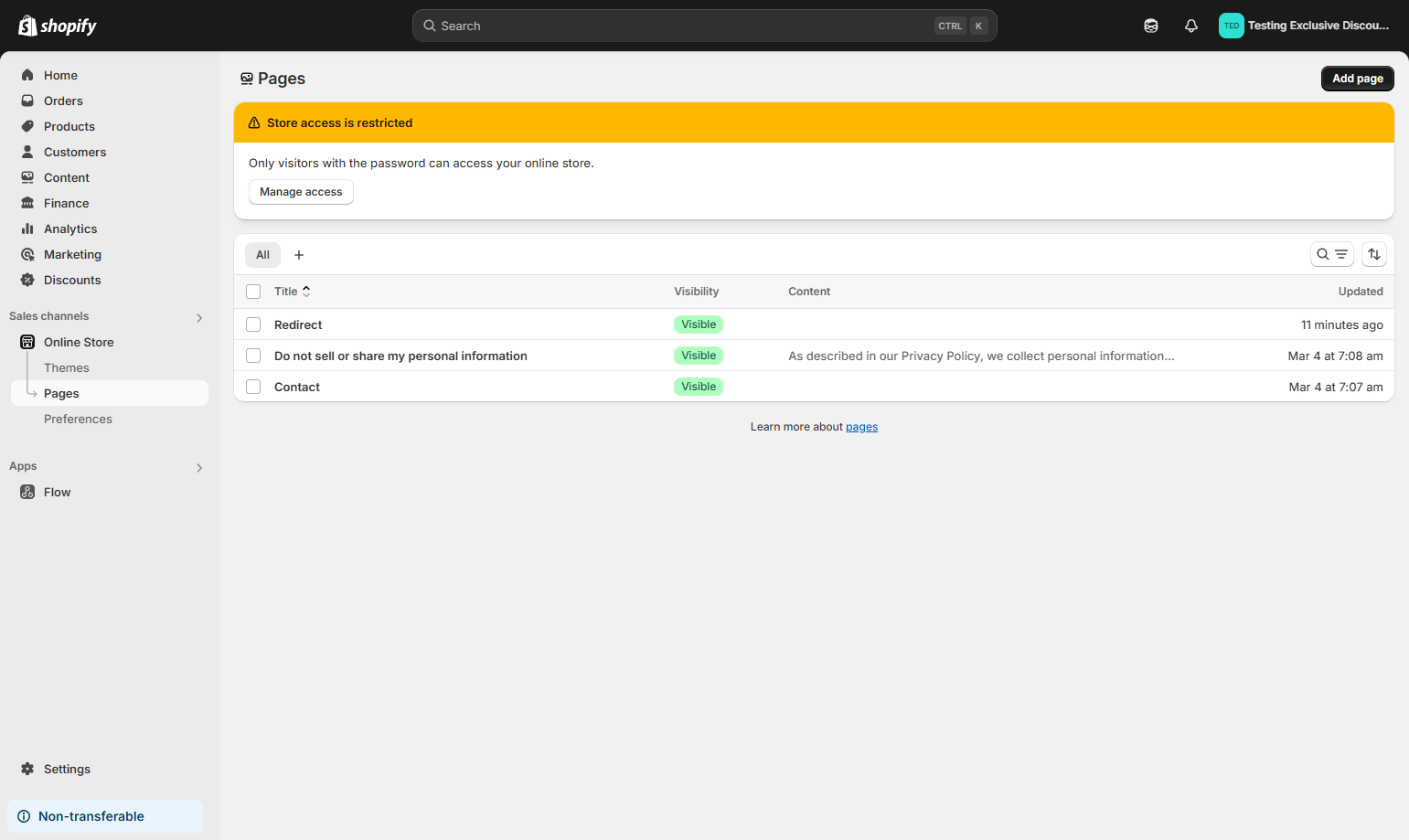Check the Redirect page checkbox
1409x840 pixels.
(253, 324)
